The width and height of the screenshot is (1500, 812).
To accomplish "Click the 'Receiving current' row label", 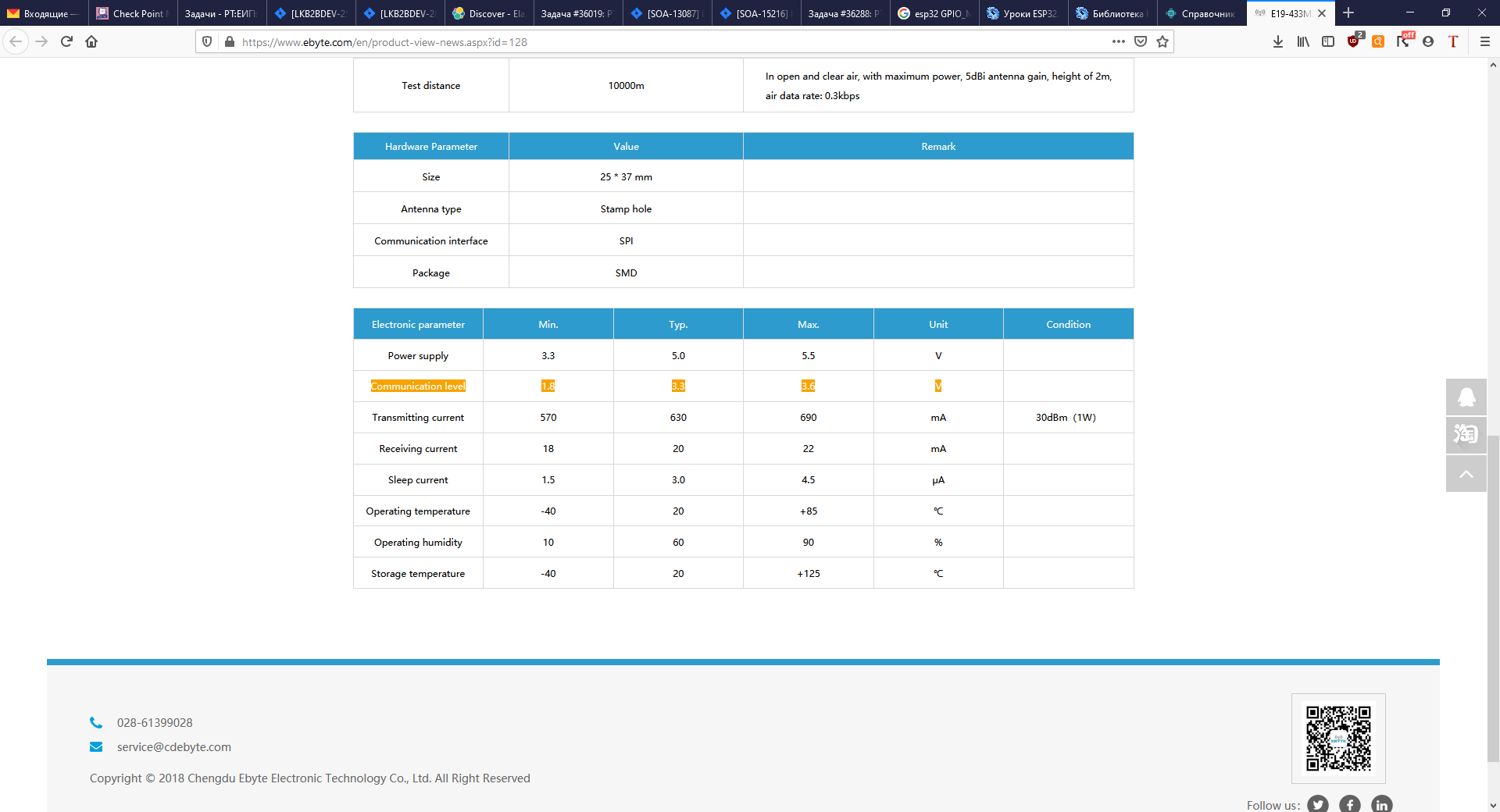I will pos(418,449).
